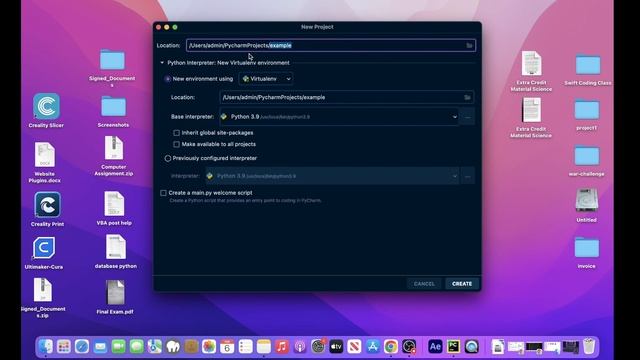Select New environment using radio button
The image size is (640, 360).
[168, 79]
